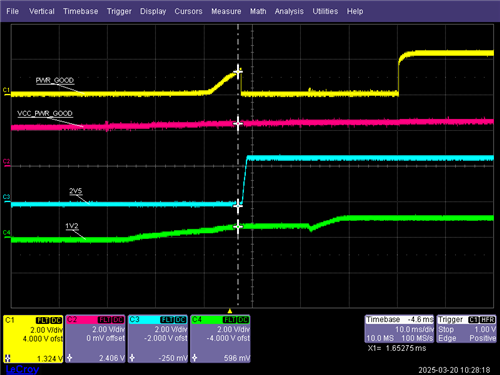Open the Timebase menu

[81, 11]
